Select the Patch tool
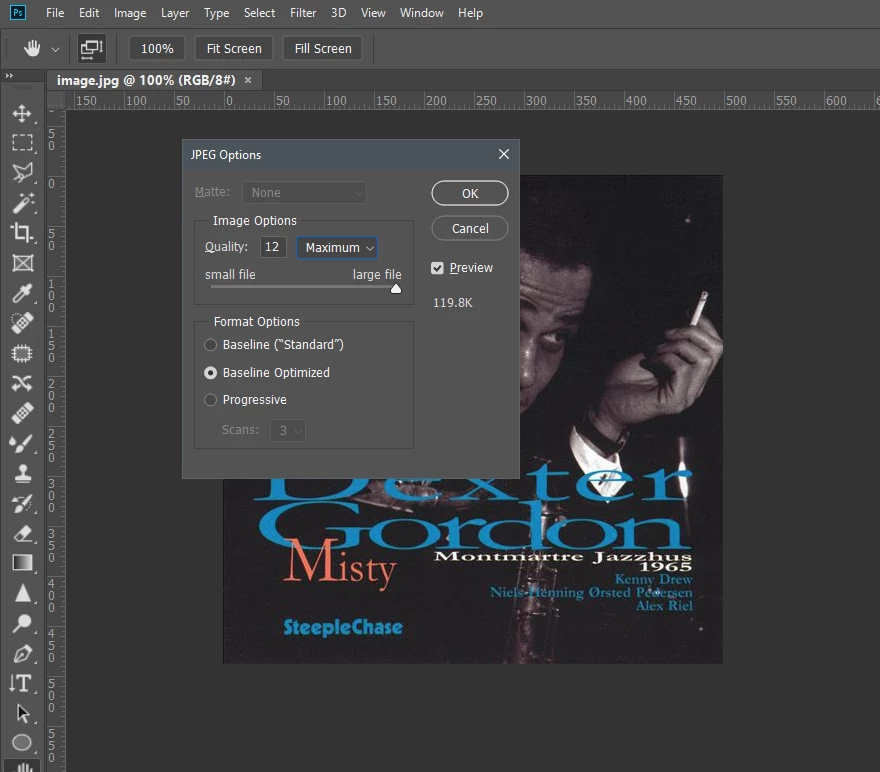This screenshot has width=880, height=772. coord(22,353)
